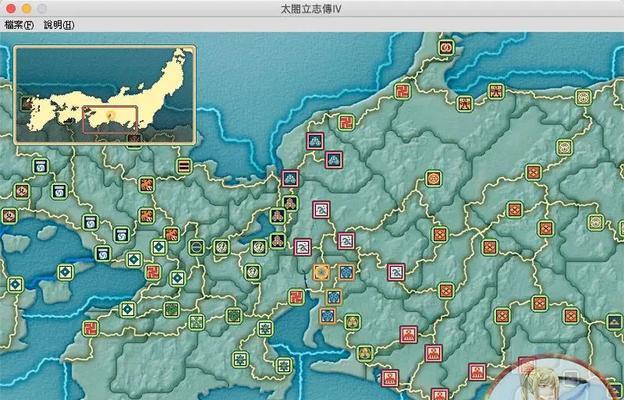624x400 pixels.
Task: Select the northernmost pink-bordered white crest castle
Action: (x=321, y=209)
